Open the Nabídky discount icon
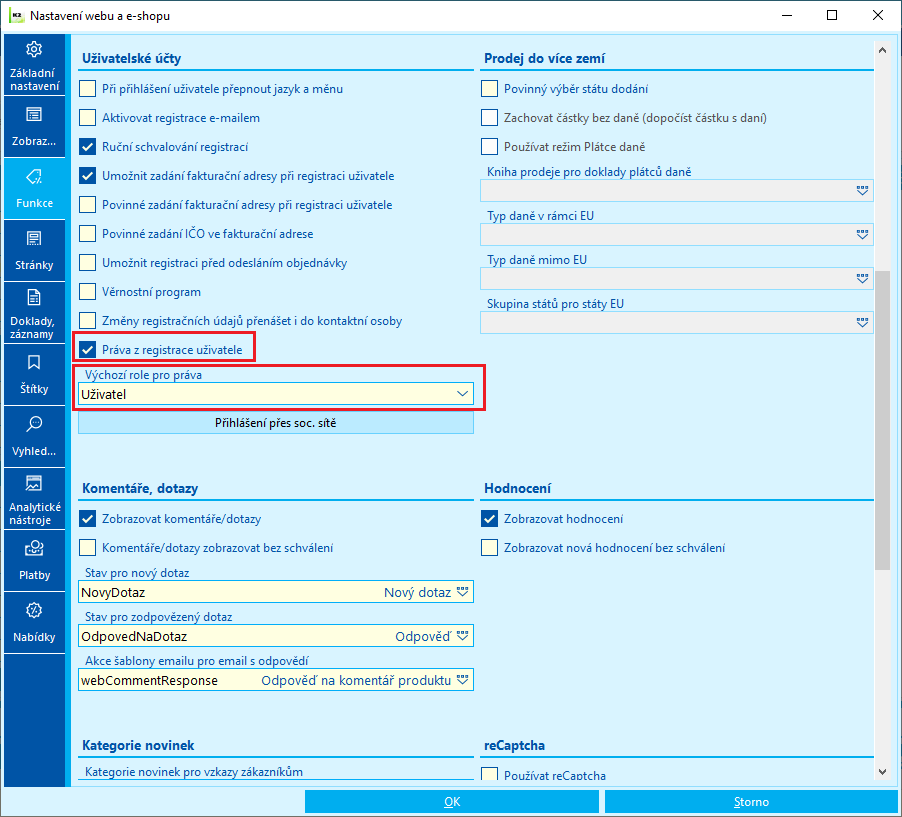Viewport: 902px width, 817px height. tap(34, 610)
